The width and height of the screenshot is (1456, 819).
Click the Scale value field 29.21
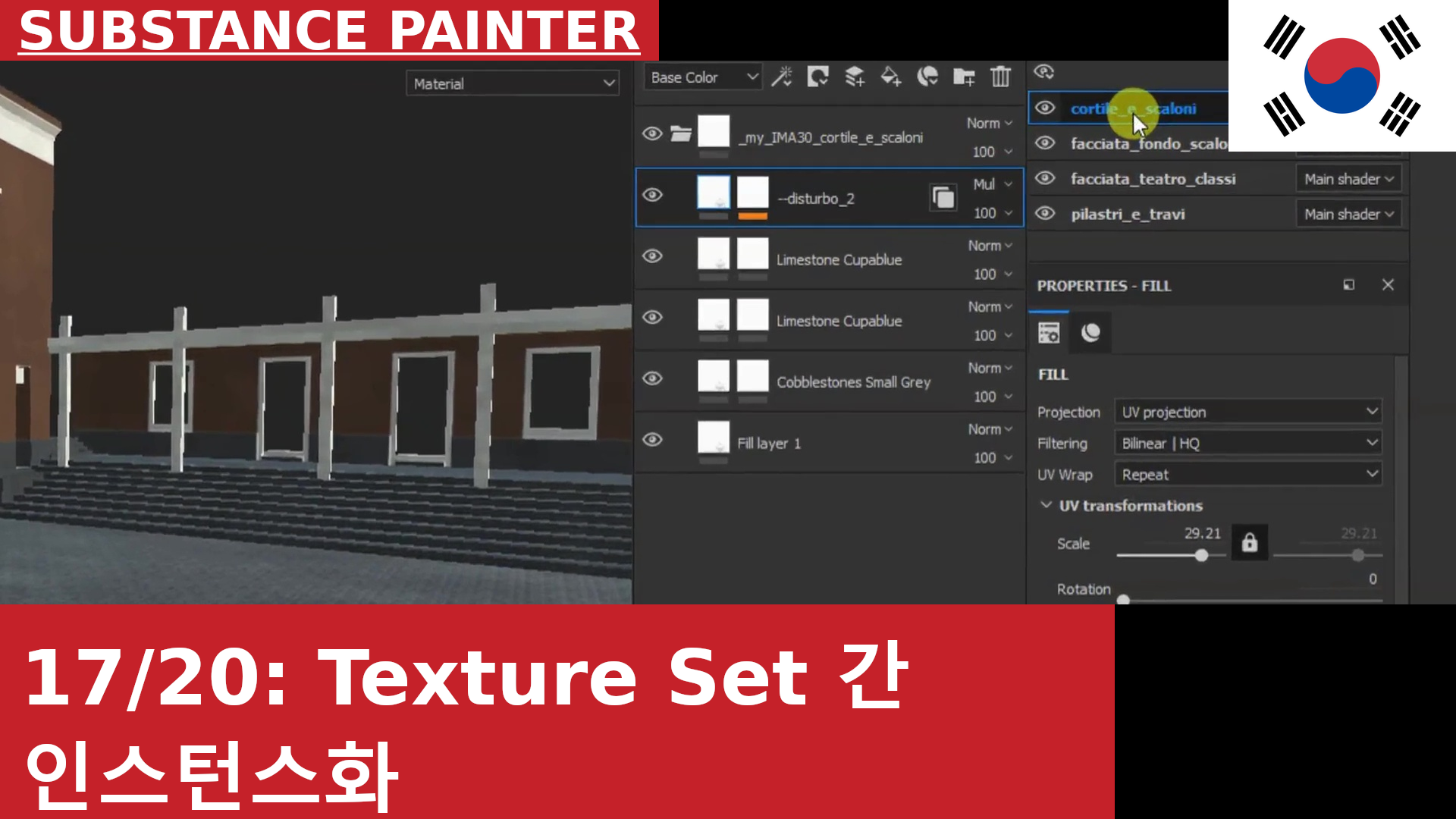[1202, 533]
